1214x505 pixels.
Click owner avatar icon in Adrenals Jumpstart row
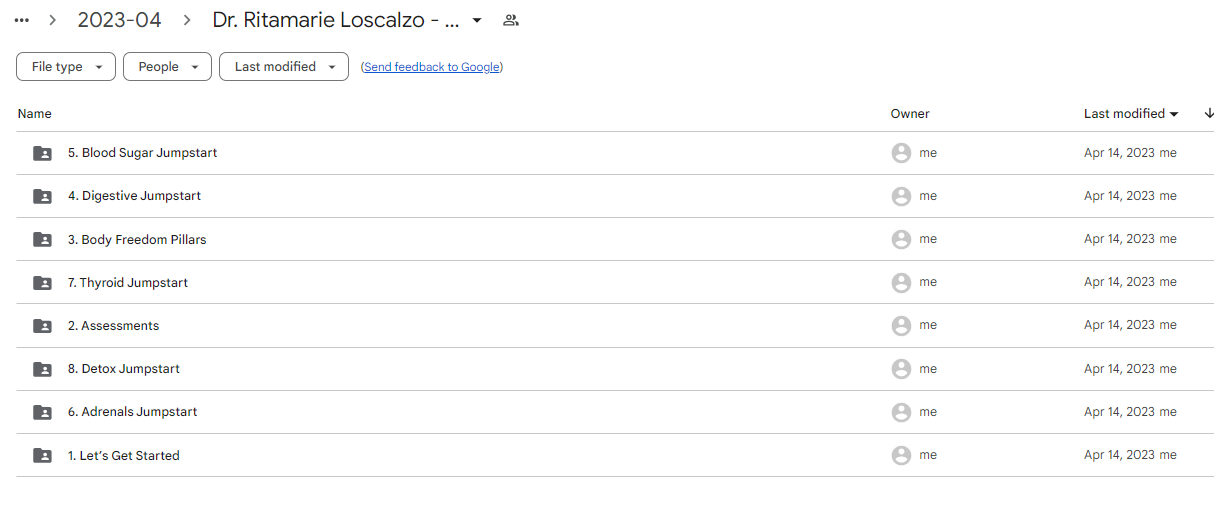(x=901, y=412)
